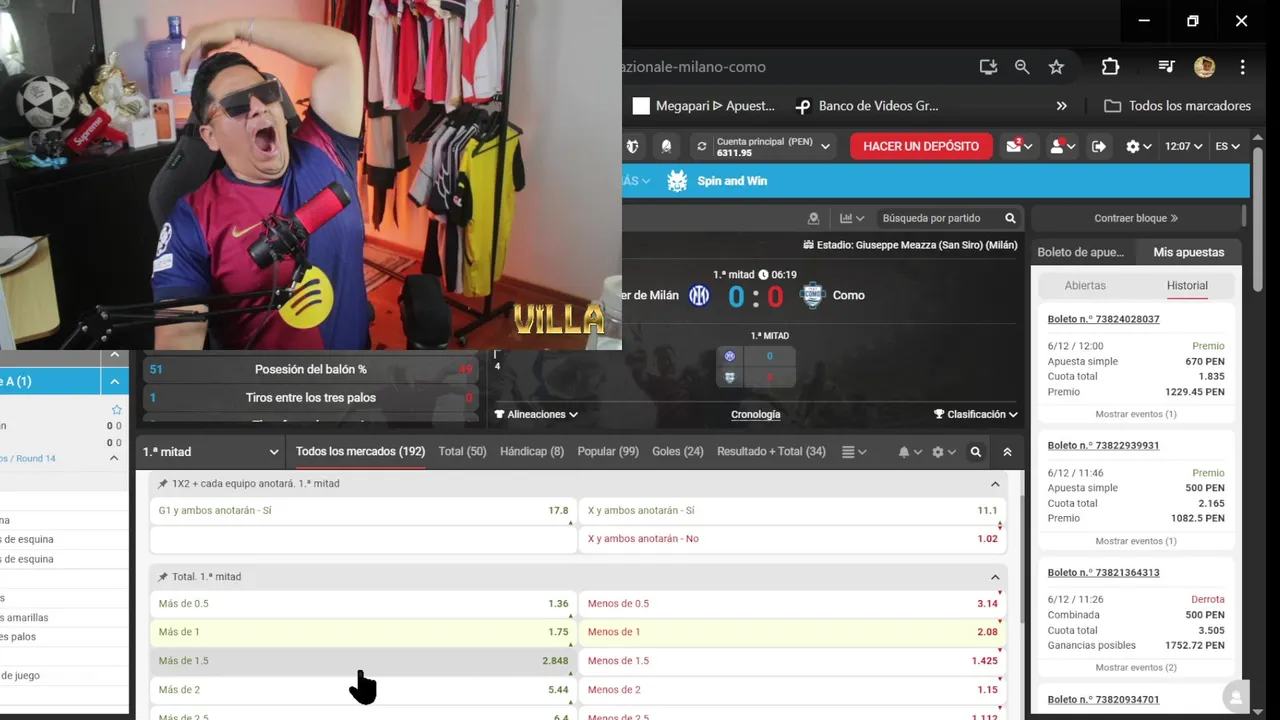Screen dimensions: 1280x720
Task: Select the Historial tab
Action: tap(1187, 285)
